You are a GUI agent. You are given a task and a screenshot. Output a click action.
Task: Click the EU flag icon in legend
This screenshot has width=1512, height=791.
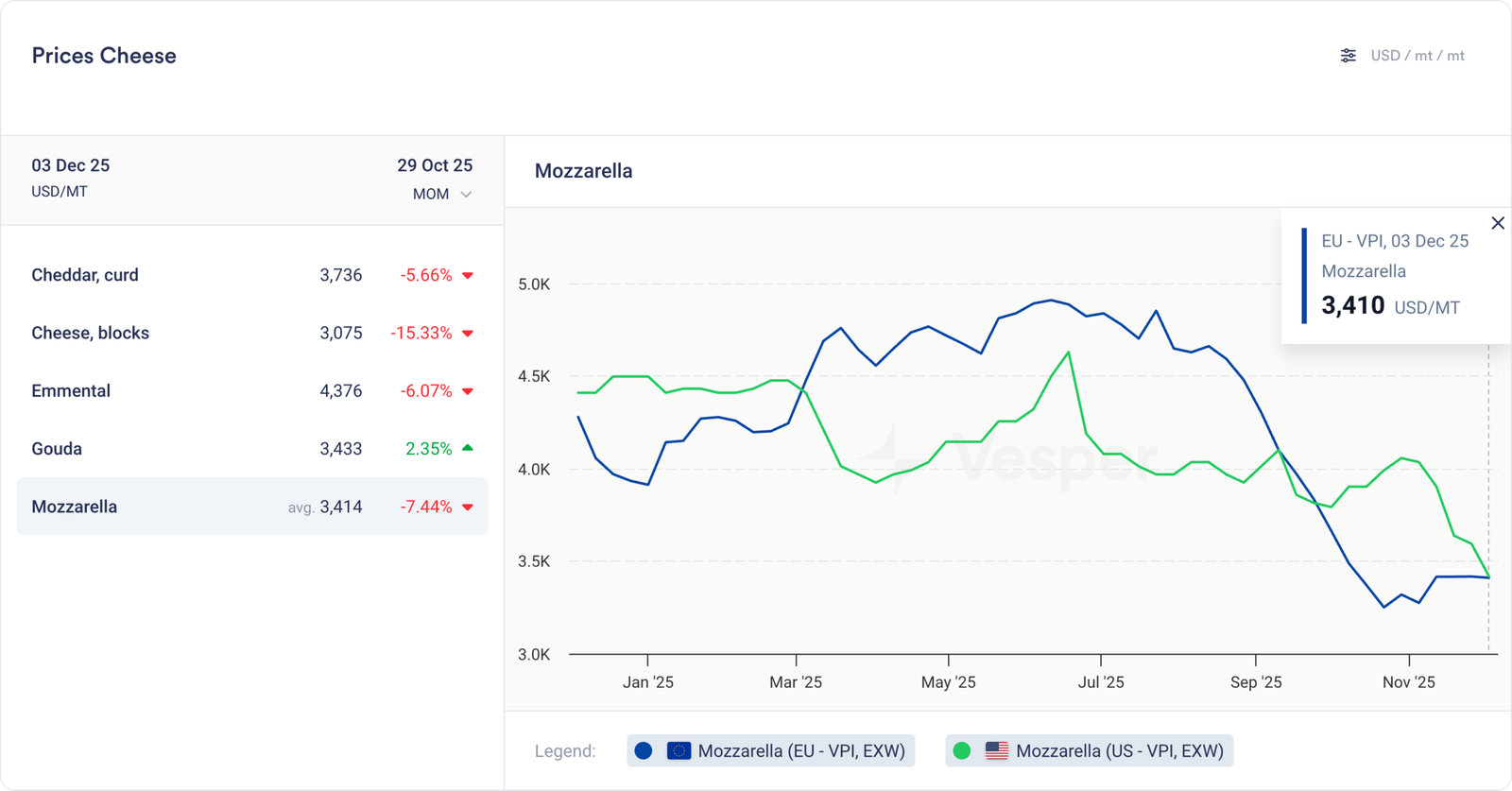click(x=679, y=751)
